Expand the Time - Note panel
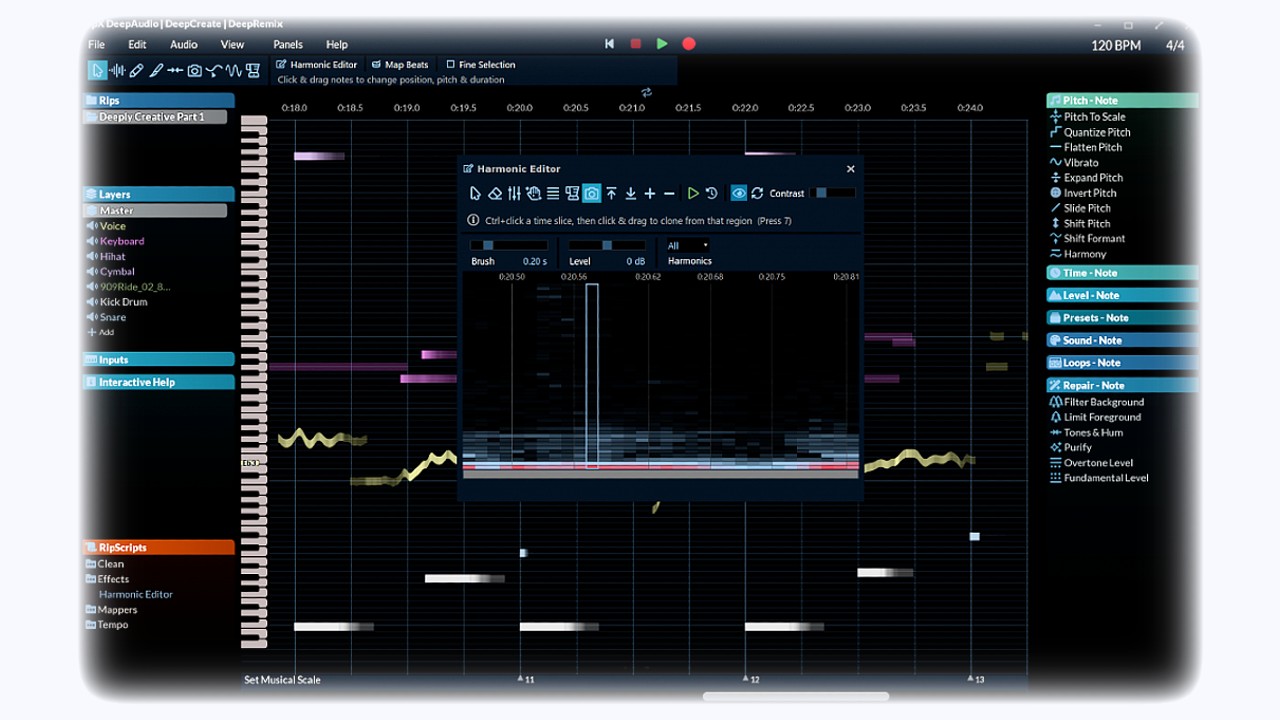This screenshot has height=720, width=1280. [1122, 273]
